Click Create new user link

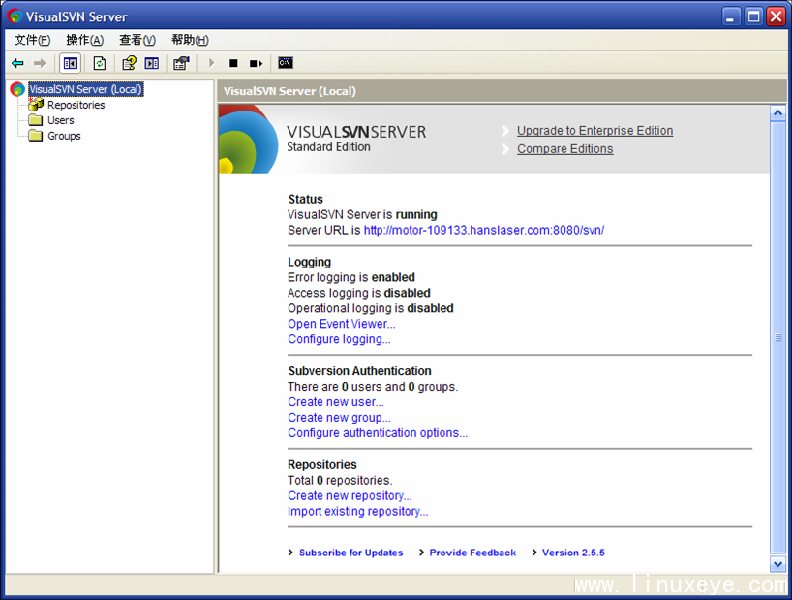335,402
